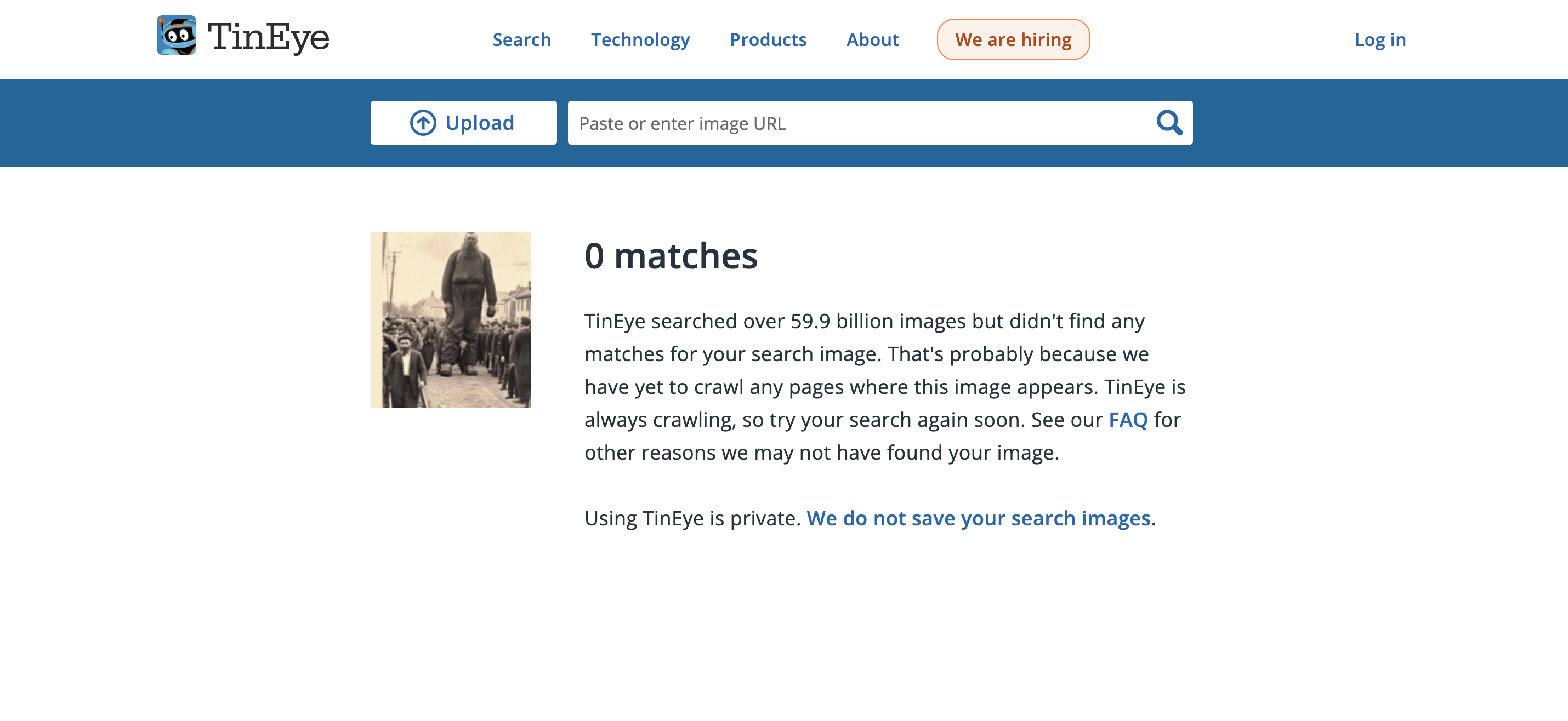Click the TinEye wordmark text
This screenshot has height=721, width=1568.
coord(268,38)
